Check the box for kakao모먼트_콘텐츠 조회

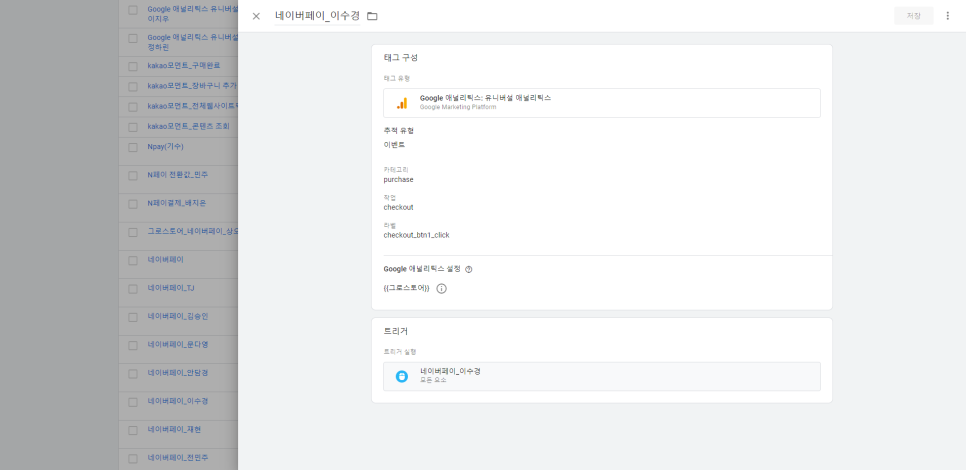132,127
